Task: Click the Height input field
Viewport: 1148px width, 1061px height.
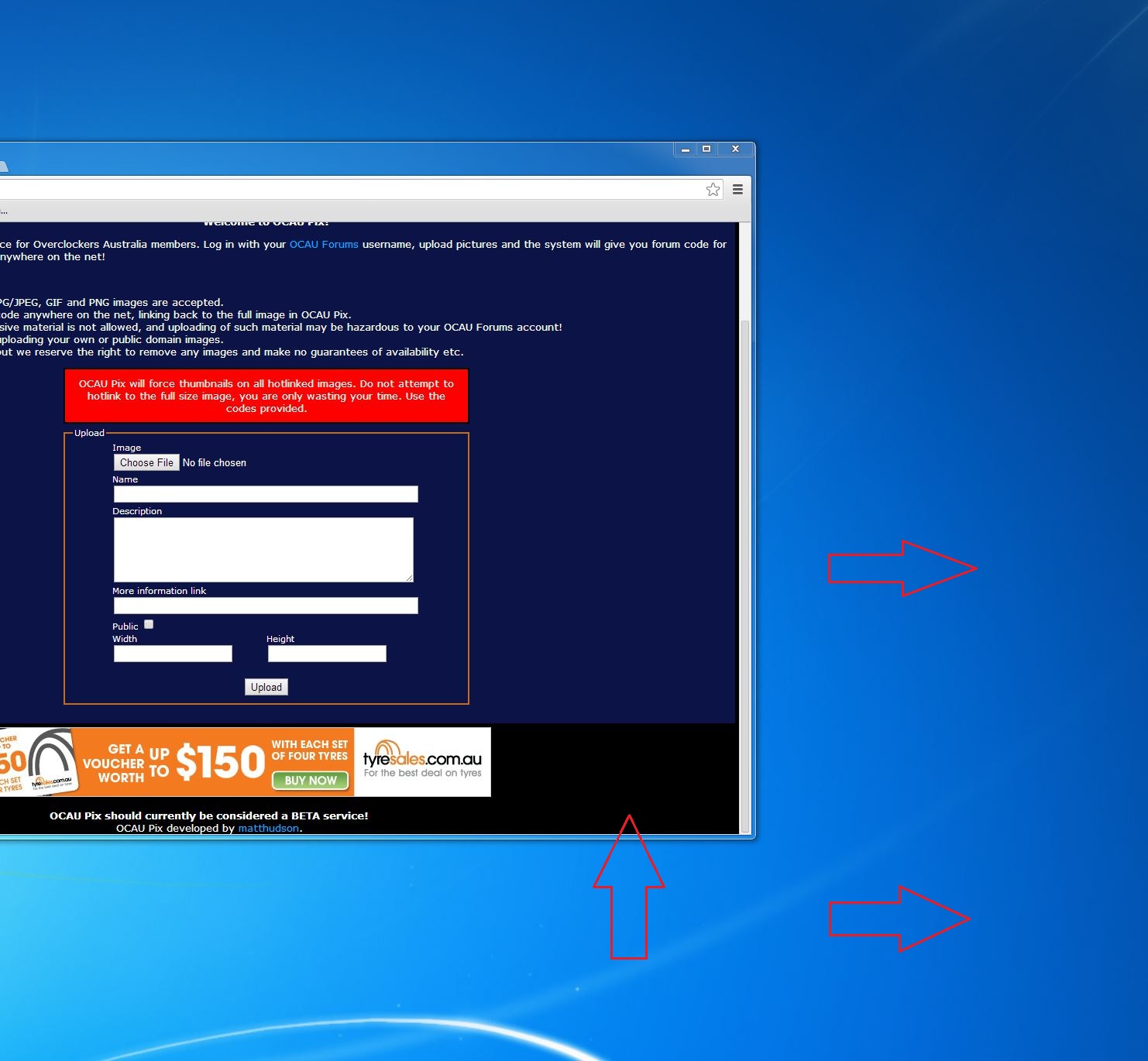Action: [327, 654]
